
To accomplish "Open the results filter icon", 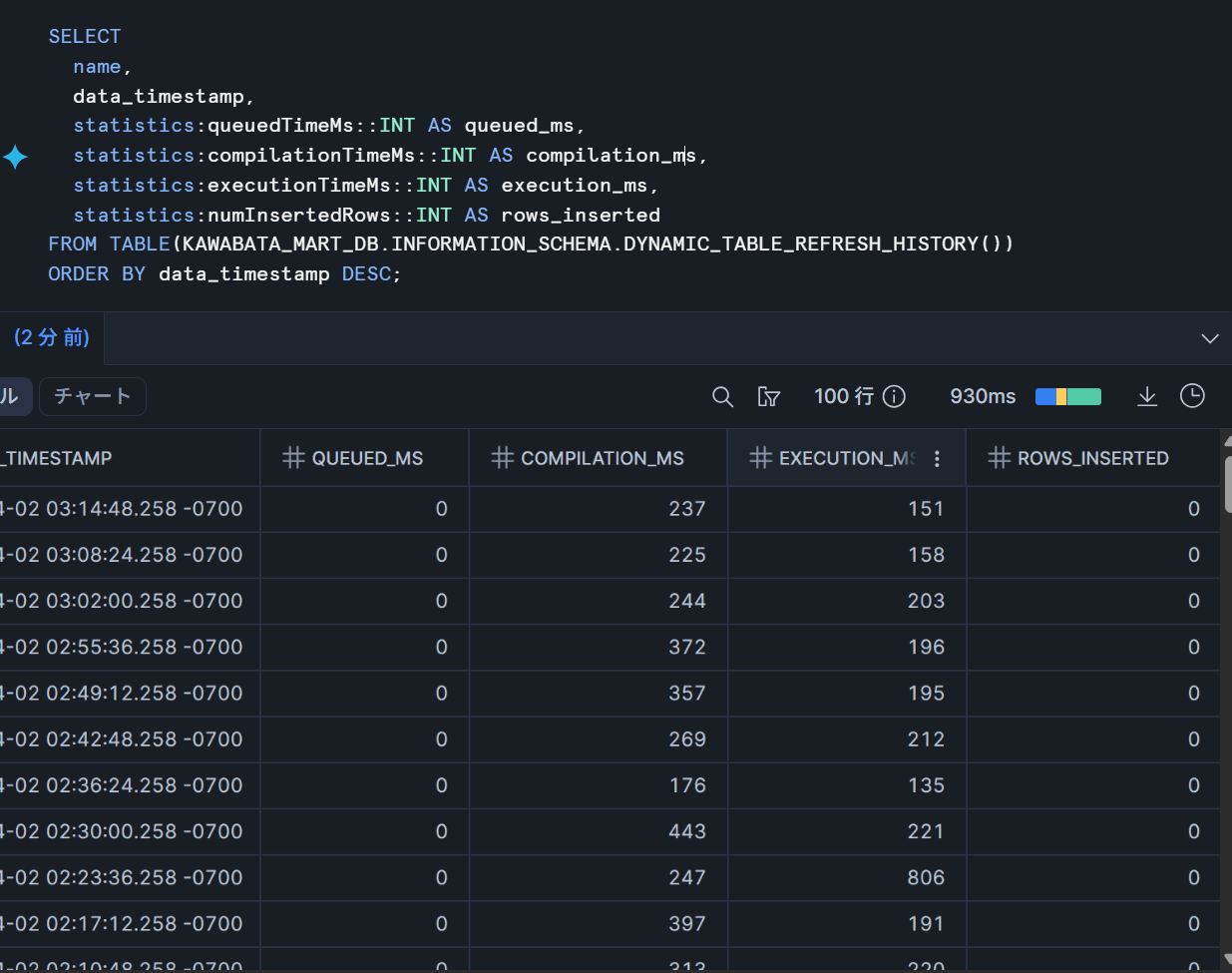I will tap(768, 397).
